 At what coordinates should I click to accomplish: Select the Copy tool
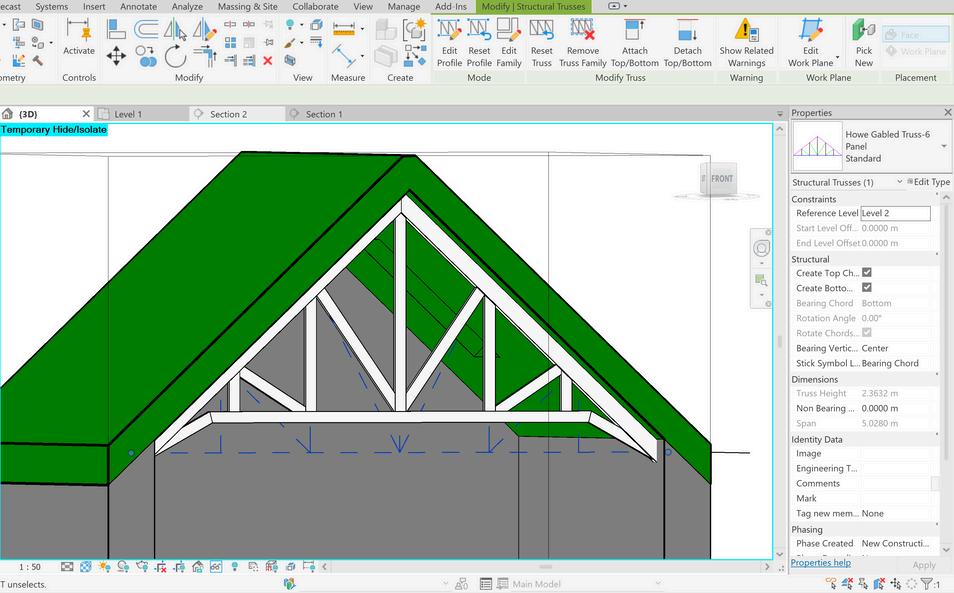click(x=146, y=57)
